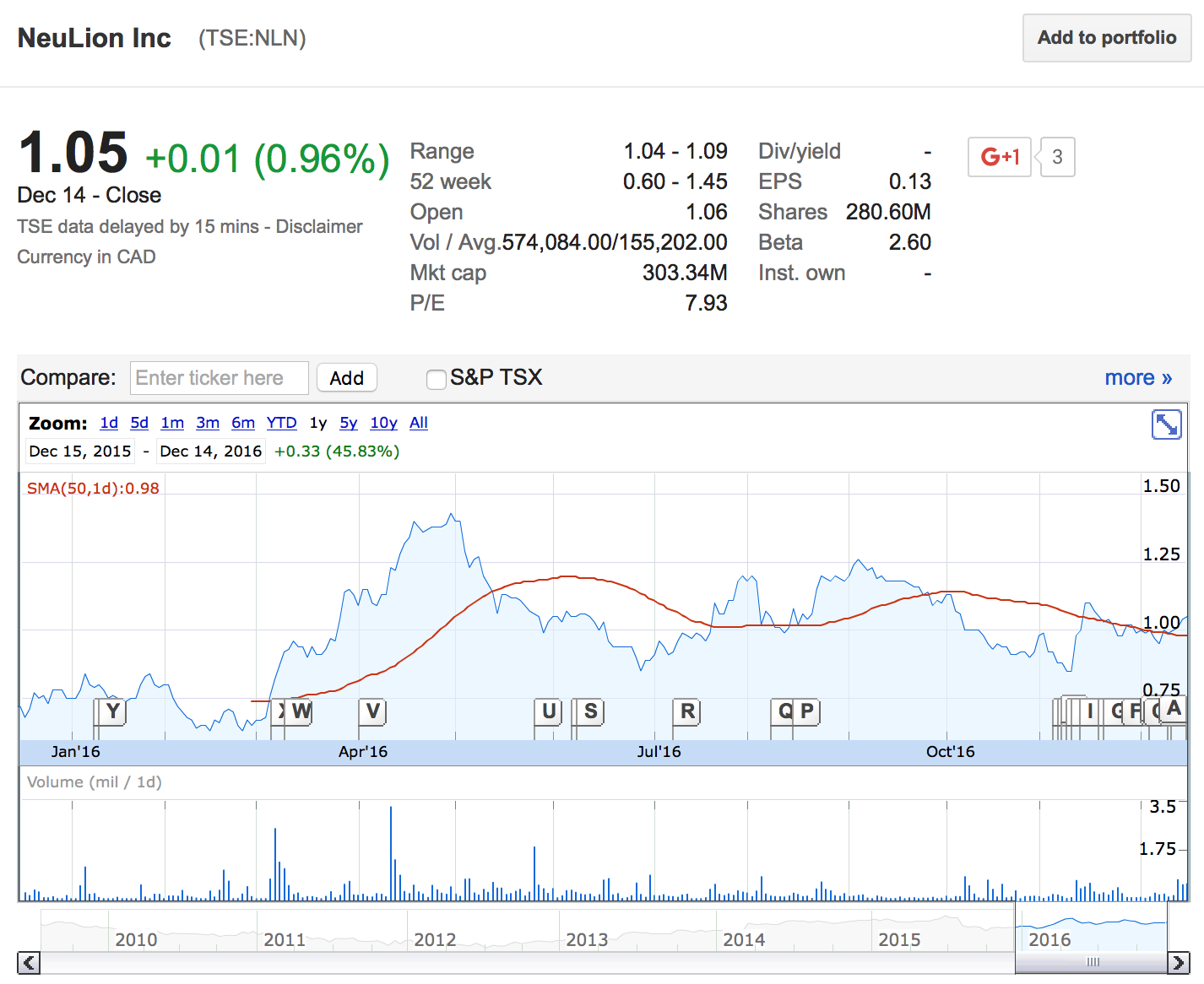
Task: Set chart zoom to 5y
Action: (349, 423)
